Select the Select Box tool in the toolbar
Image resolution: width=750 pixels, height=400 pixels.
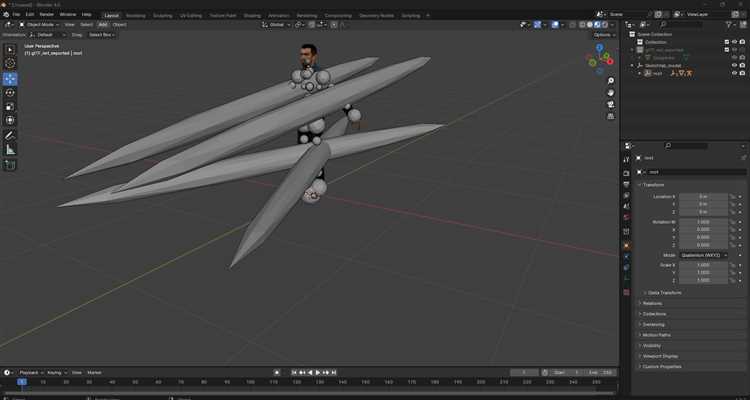pyautogui.click(x=10, y=50)
